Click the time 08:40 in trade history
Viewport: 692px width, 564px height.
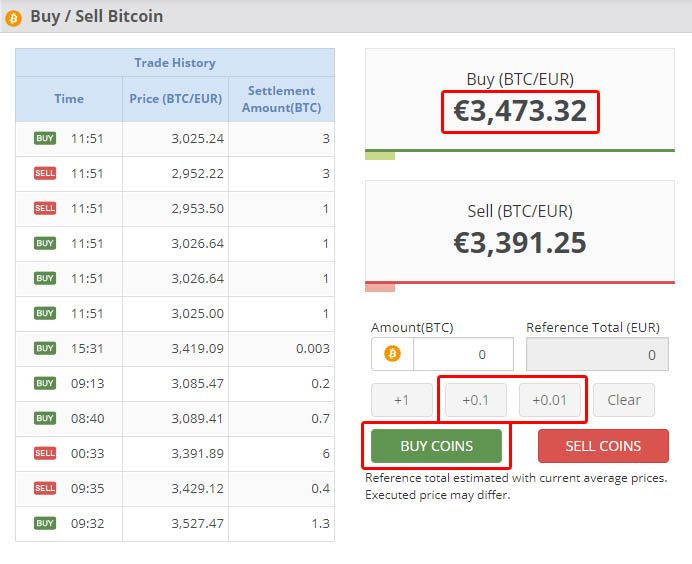click(87, 418)
